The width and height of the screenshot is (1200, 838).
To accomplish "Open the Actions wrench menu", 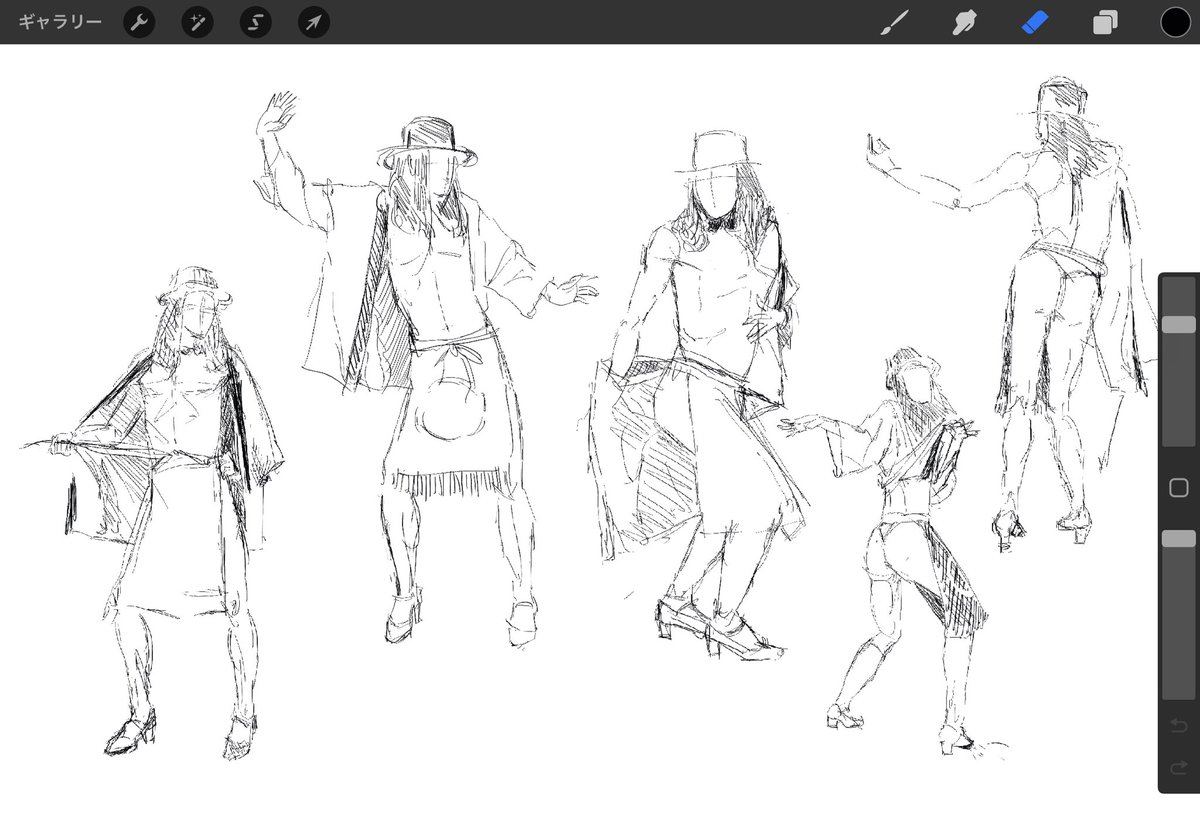I will click(x=139, y=22).
